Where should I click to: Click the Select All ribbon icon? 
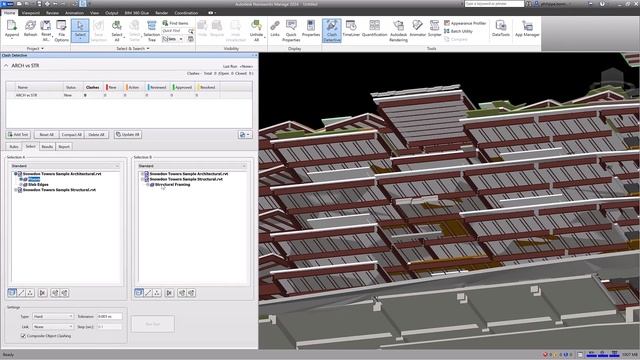[117, 31]
